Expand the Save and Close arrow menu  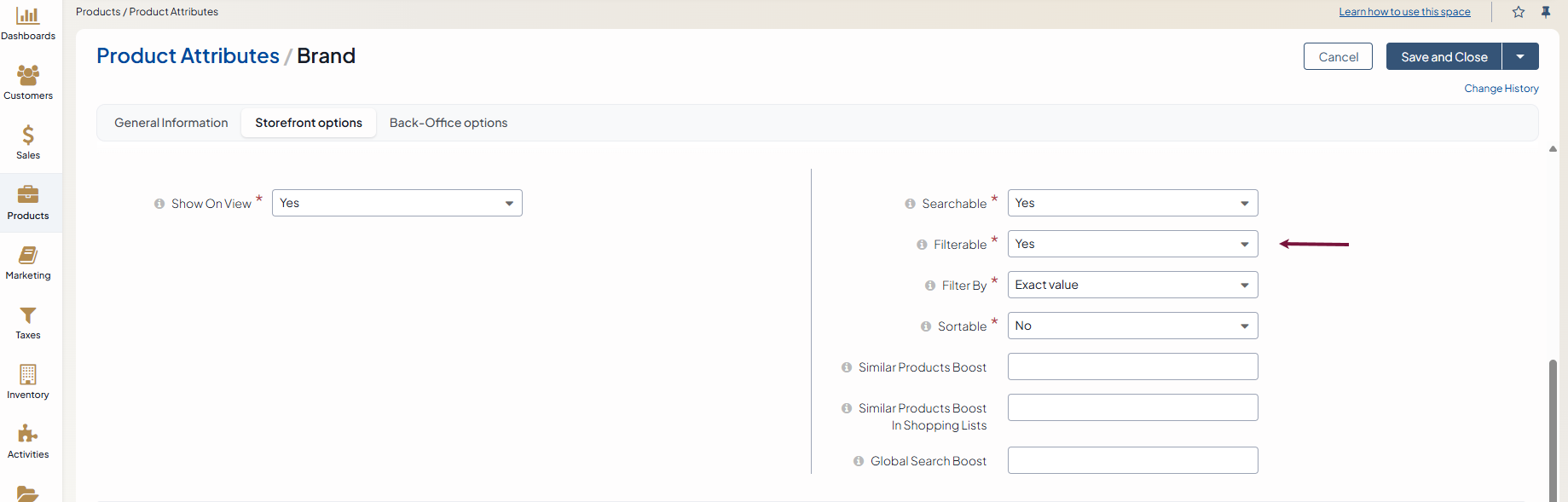click(1520, 57)
